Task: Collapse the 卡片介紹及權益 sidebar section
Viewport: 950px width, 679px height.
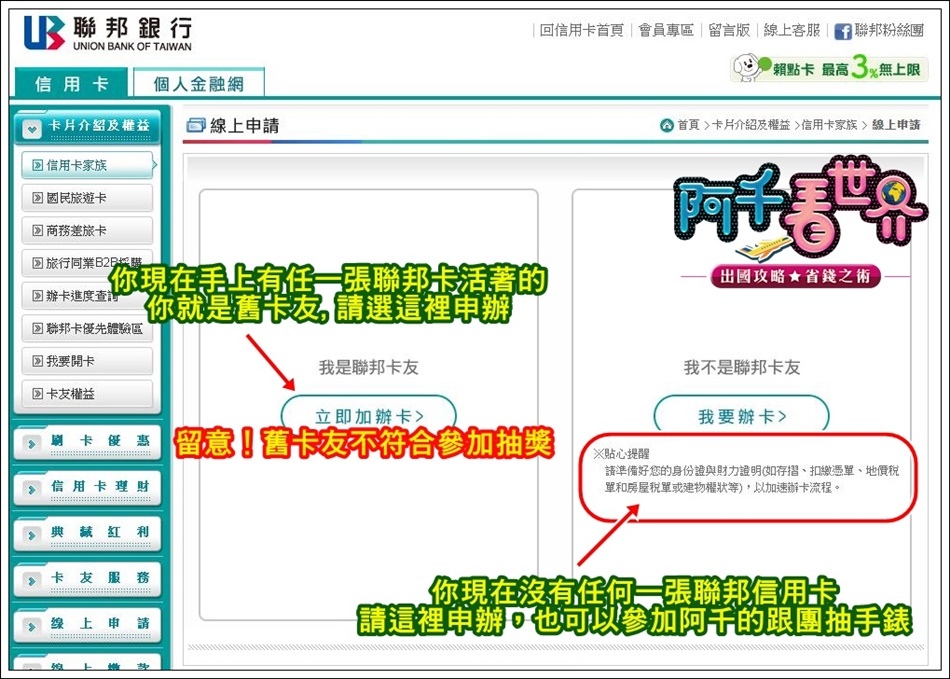Action: (x=87, y=127)
